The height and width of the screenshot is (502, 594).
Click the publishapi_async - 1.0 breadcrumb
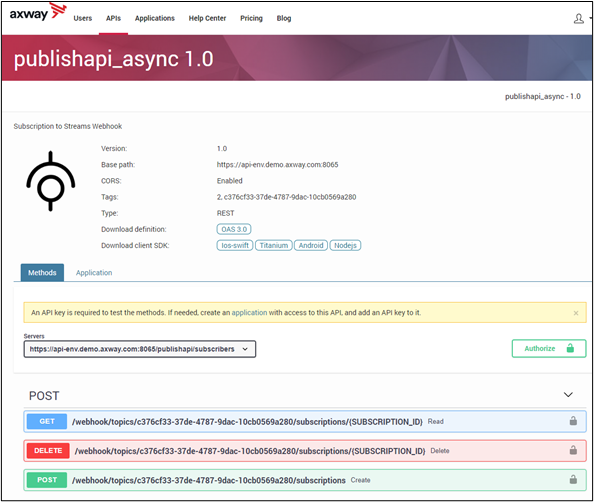tap(542, 96)
